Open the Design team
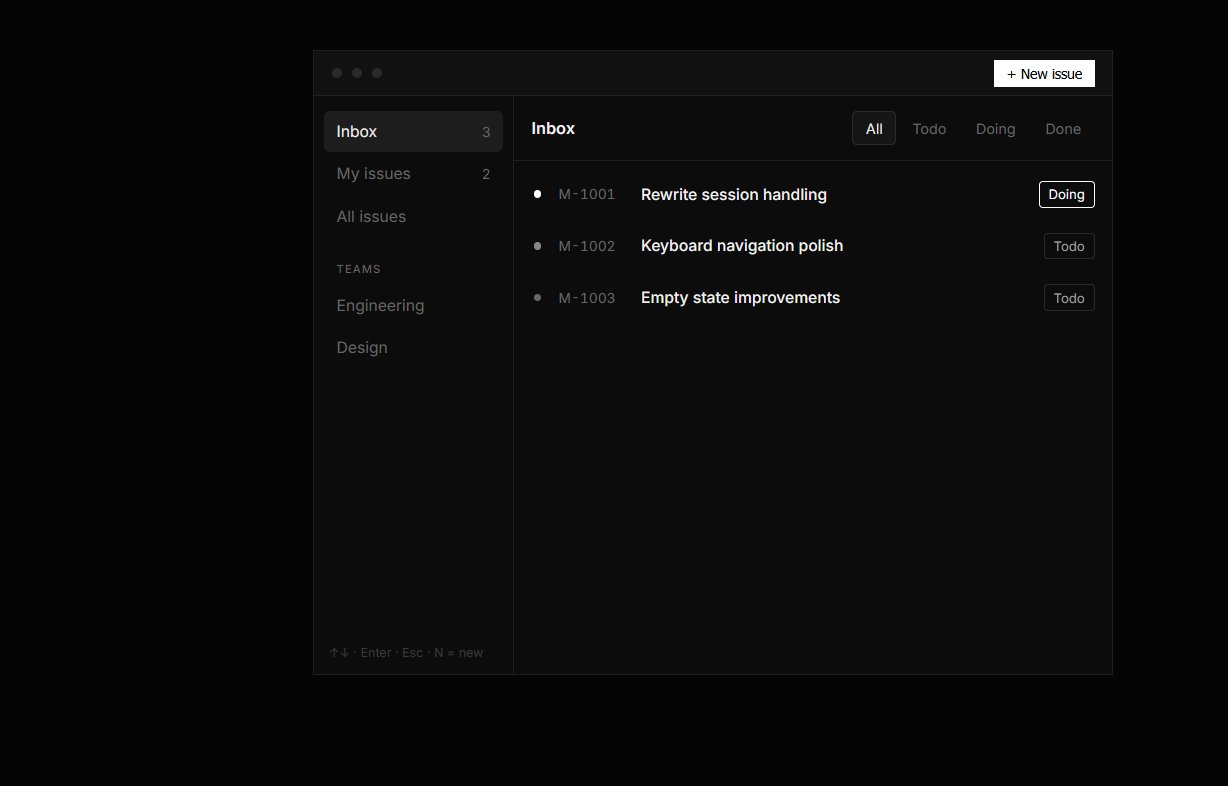The width and height of the screenshot is (1228, 786). tap(413, 348)
